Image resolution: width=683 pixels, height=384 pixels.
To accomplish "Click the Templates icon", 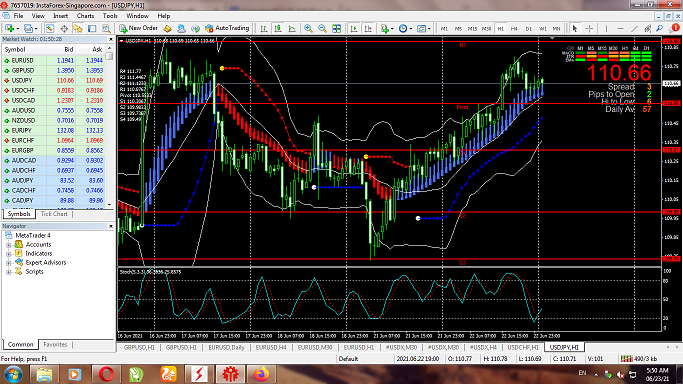I will pyautogui.click(x=421, y=28).
